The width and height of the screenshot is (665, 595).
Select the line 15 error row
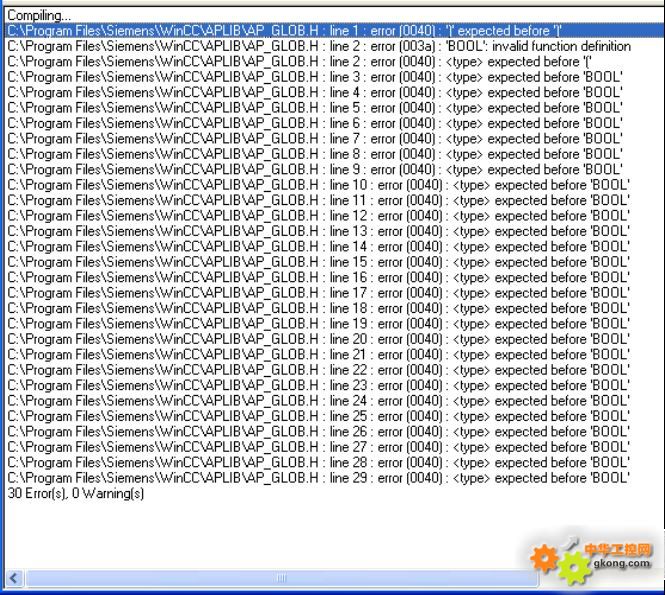pos(319,262)
